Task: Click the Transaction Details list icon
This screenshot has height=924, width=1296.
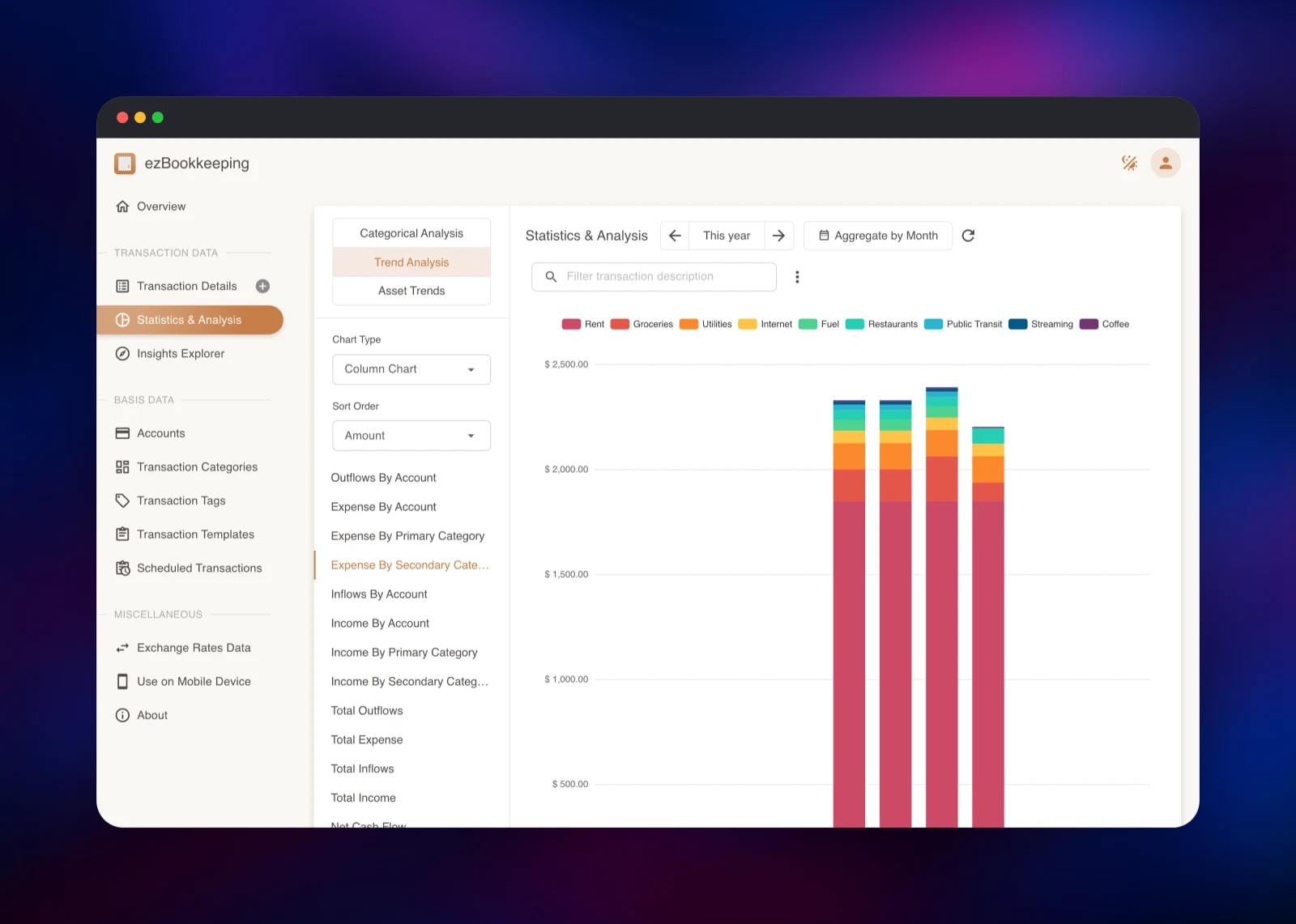Action: pos(122,286)
